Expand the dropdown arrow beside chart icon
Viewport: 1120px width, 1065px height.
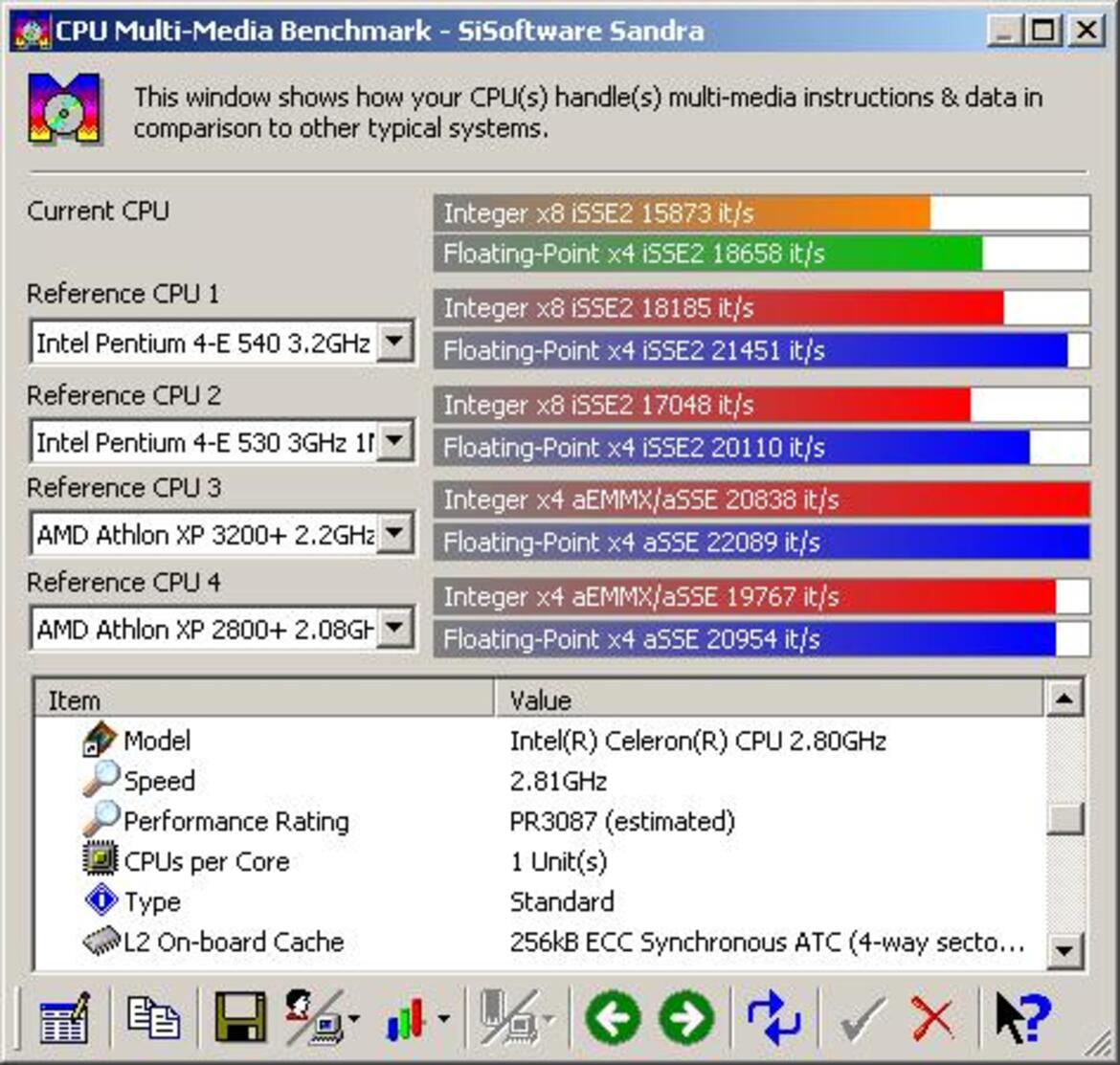pyautogui.click(x=443, y=1019)
